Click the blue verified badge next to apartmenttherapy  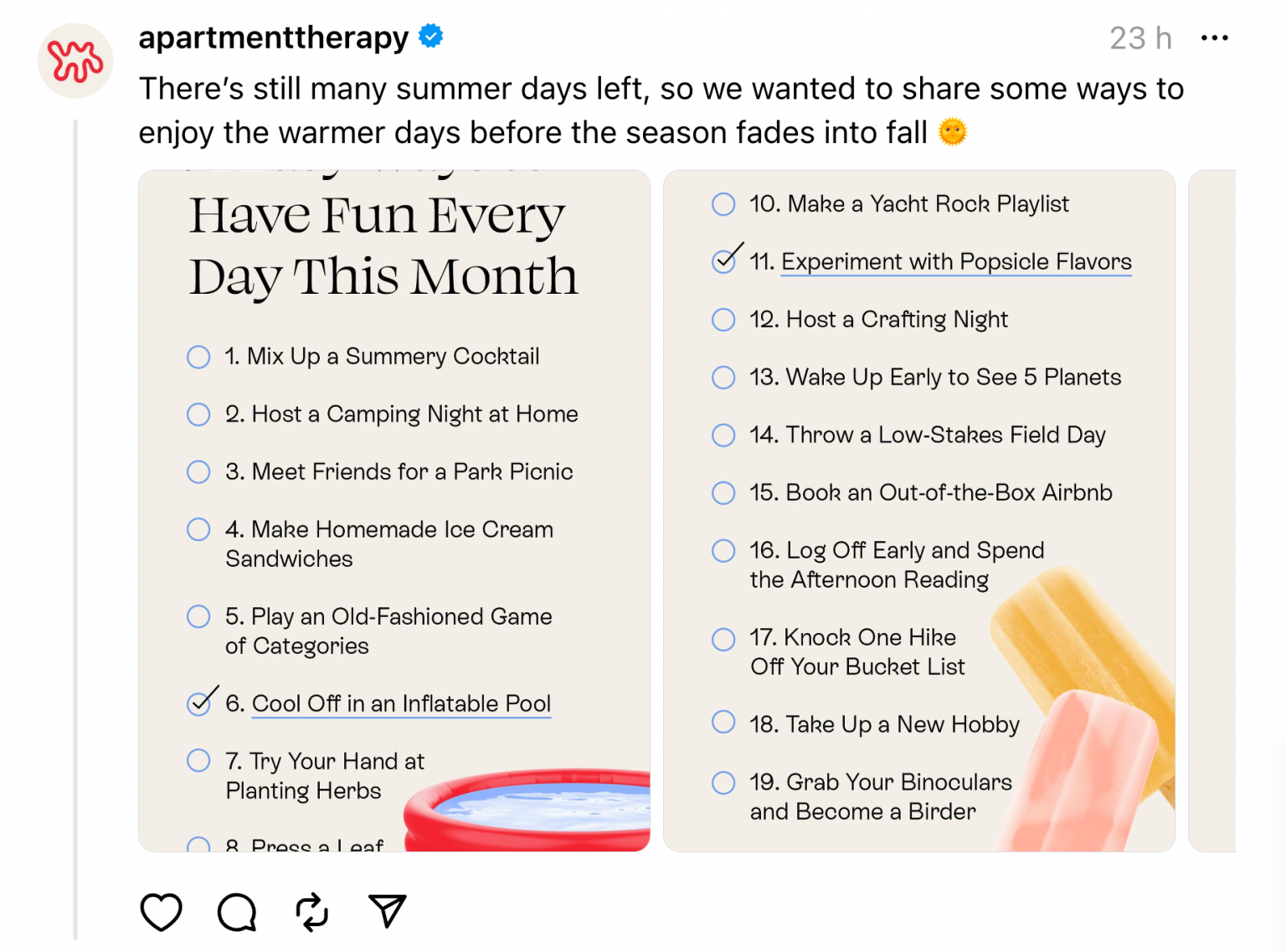430,37
